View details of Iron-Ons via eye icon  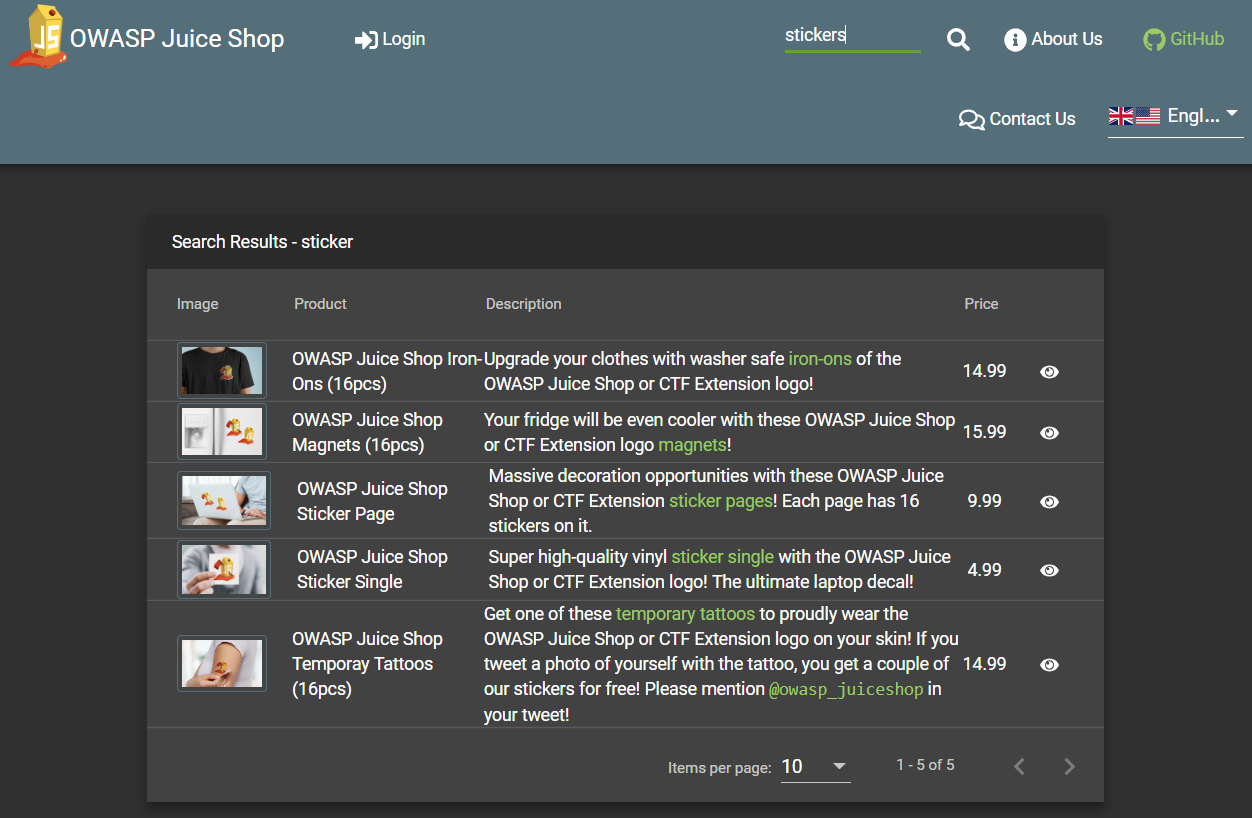(x=1049, y=372)
